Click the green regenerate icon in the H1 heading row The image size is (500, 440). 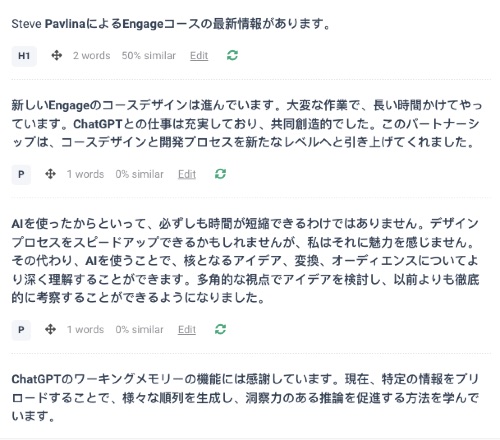click(232, 55)
